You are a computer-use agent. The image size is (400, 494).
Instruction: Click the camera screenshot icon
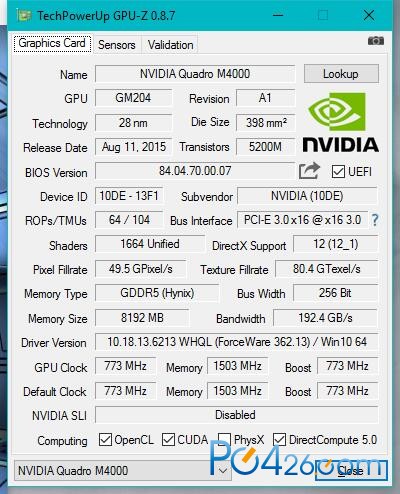coord(376,41)
